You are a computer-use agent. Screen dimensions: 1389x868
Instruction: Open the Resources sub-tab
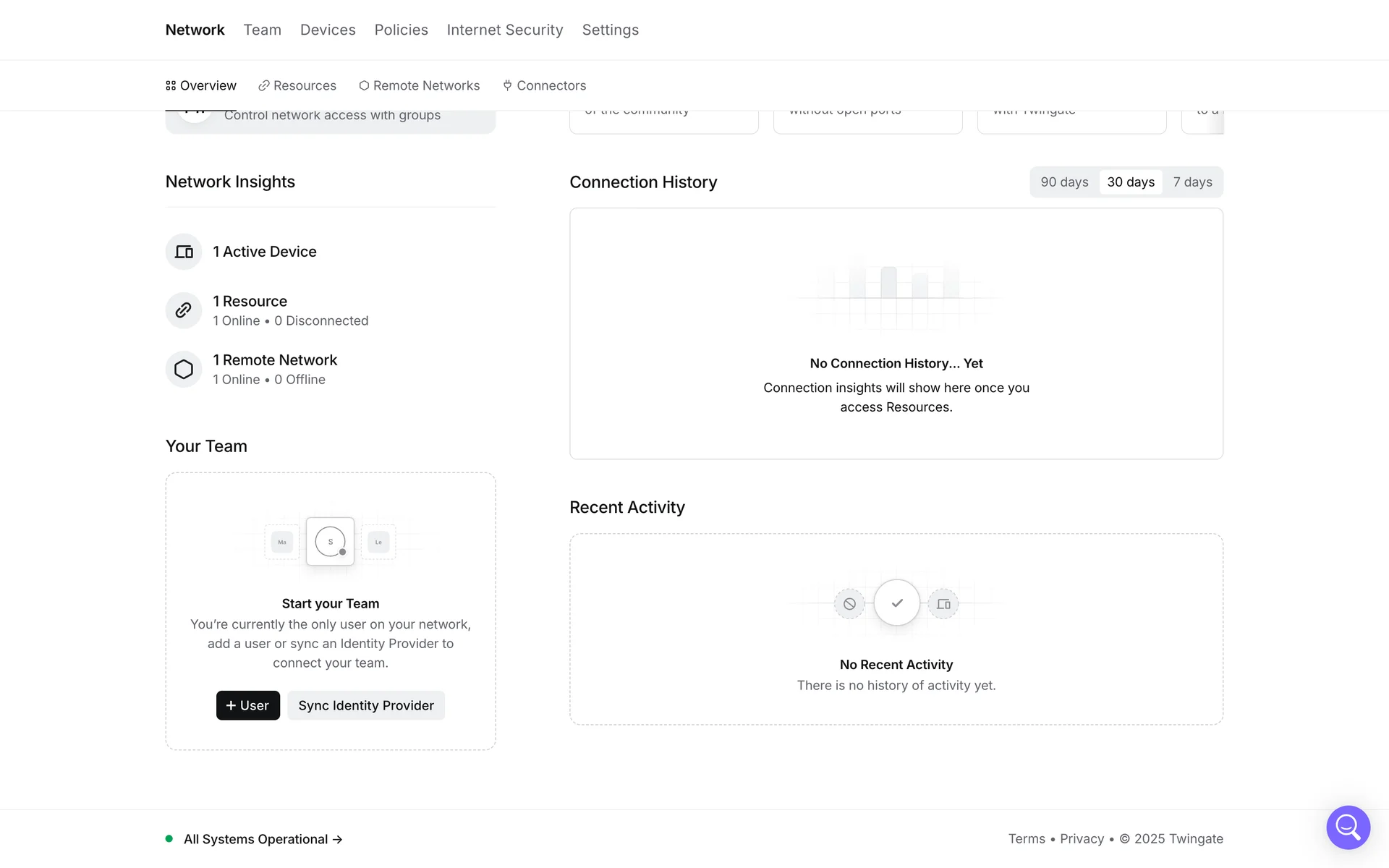[297, 85]
